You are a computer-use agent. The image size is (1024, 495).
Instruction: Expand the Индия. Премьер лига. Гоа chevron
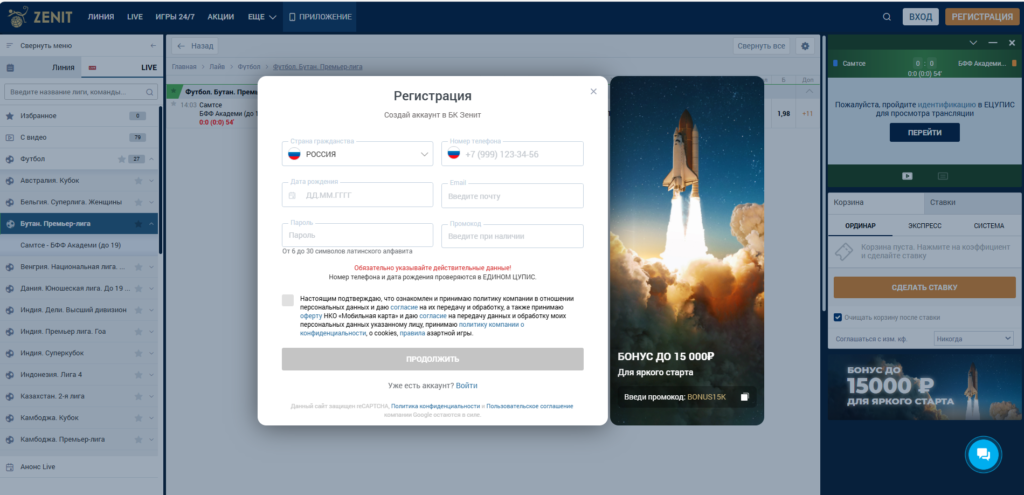[152, 331]
